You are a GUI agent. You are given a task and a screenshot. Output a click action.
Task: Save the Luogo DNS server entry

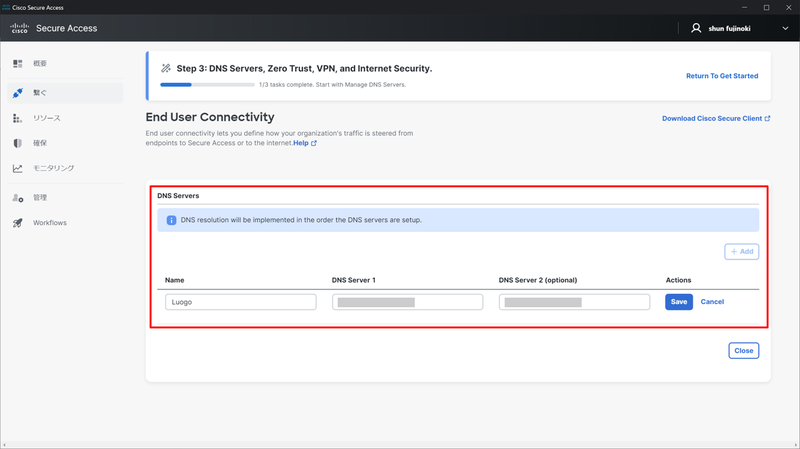(679, 302)
